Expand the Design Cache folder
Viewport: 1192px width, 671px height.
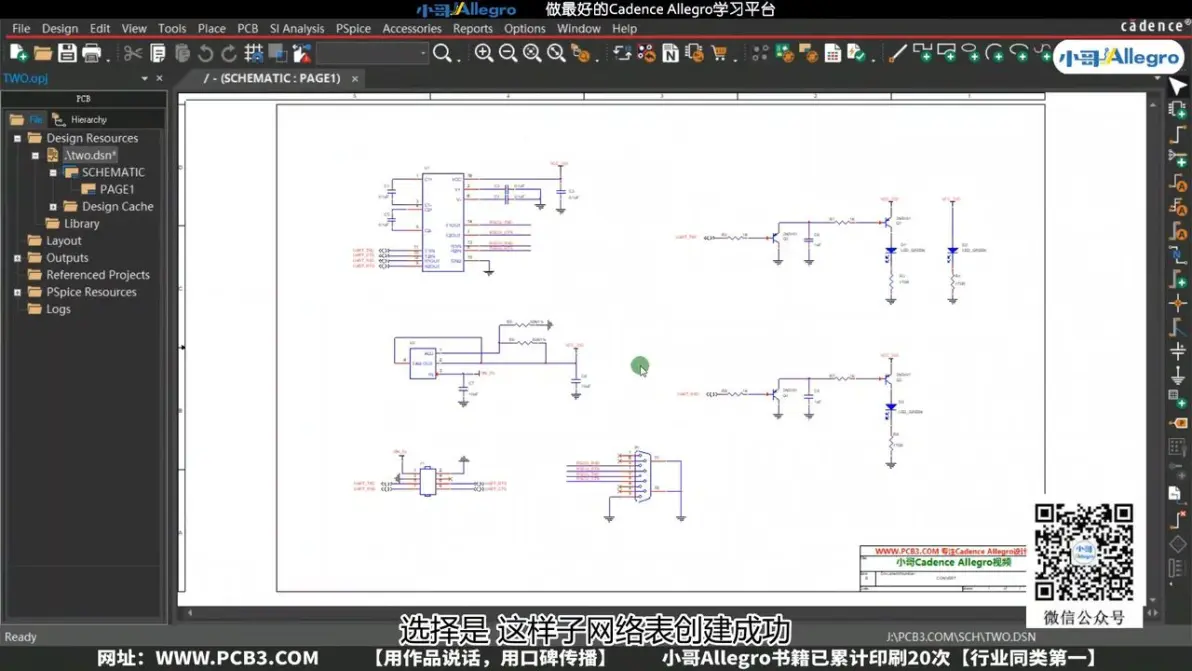[x=53, y=207]
